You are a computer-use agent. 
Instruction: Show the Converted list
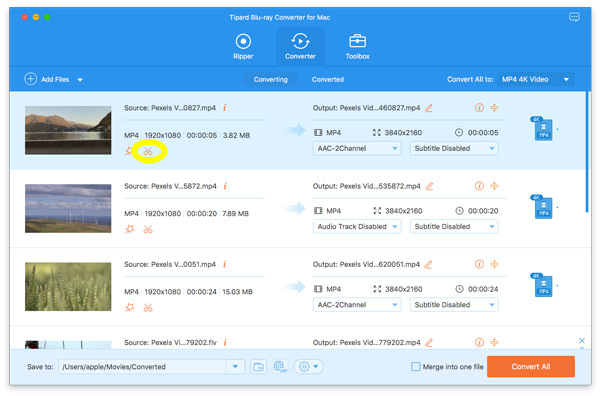[328, 80]
